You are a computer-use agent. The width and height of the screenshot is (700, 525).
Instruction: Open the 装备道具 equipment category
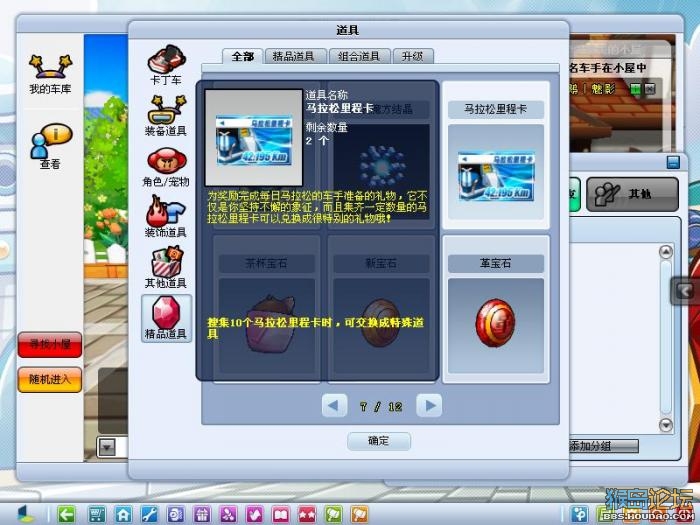166,115
